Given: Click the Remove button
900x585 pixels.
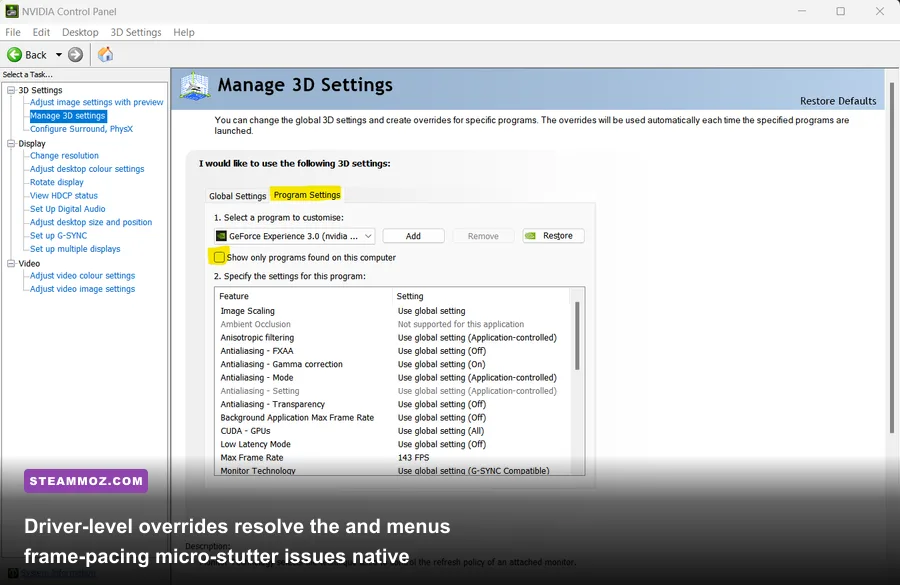Looking at the screenshot, I should point(483,236).
